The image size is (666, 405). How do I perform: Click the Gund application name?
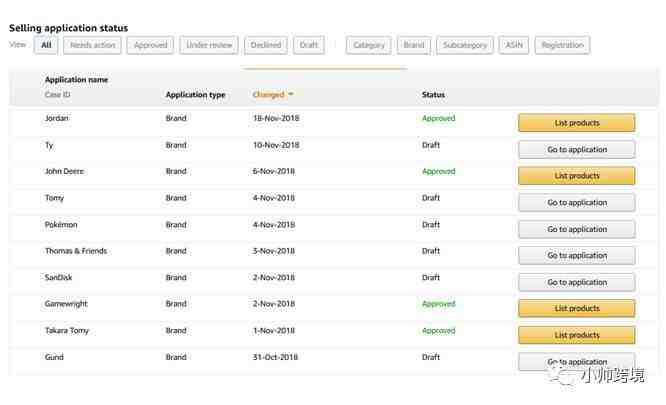(54, 357)
